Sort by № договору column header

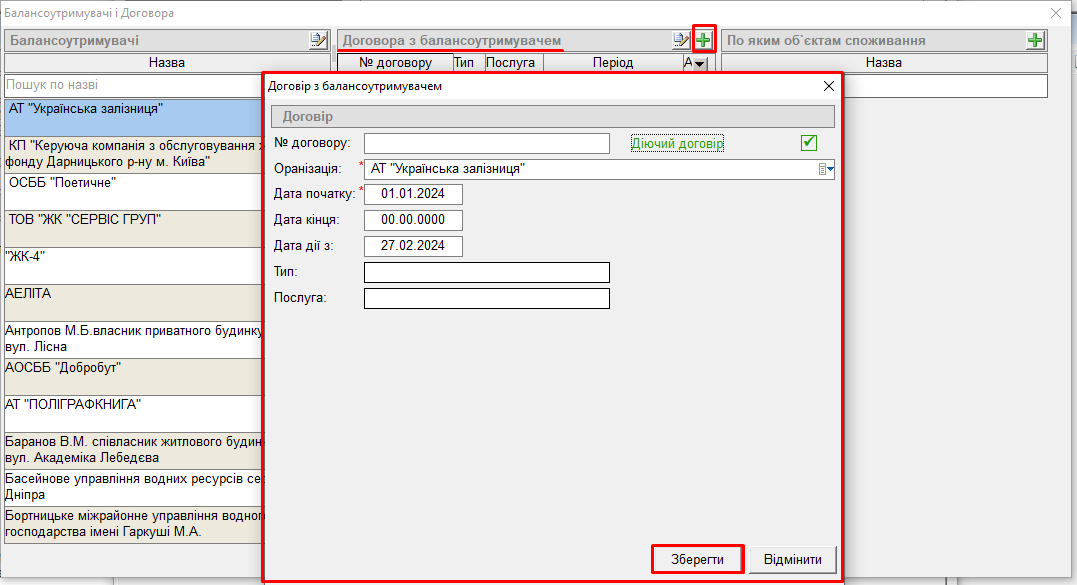[x=395, y=63]
